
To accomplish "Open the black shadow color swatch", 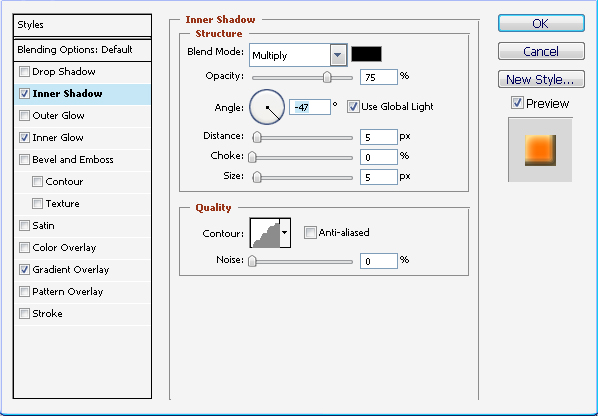I will 366,54.
